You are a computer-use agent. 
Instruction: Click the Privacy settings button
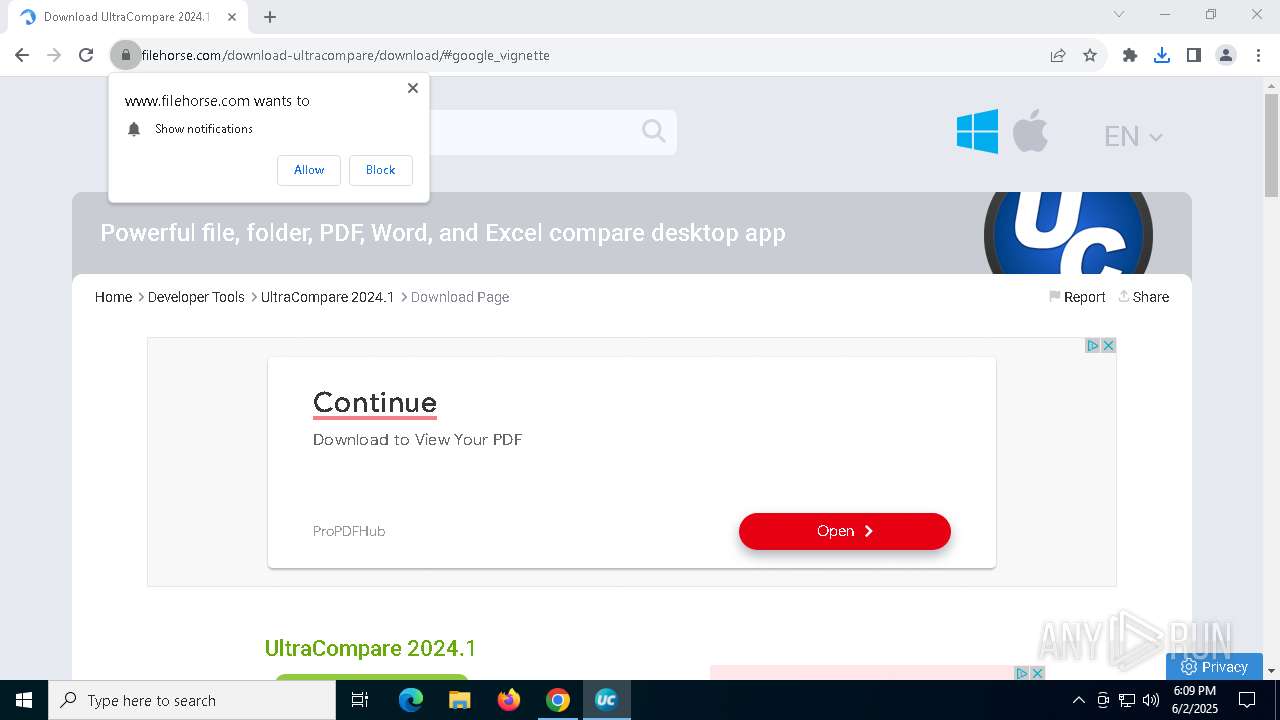(x=1214, y=667)
